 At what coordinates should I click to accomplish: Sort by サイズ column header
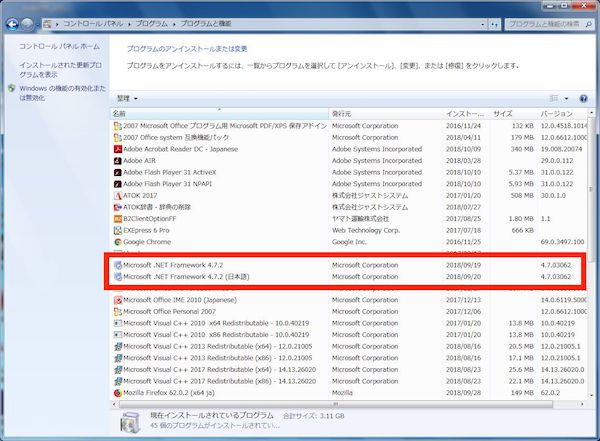click(x=514, y=114)
